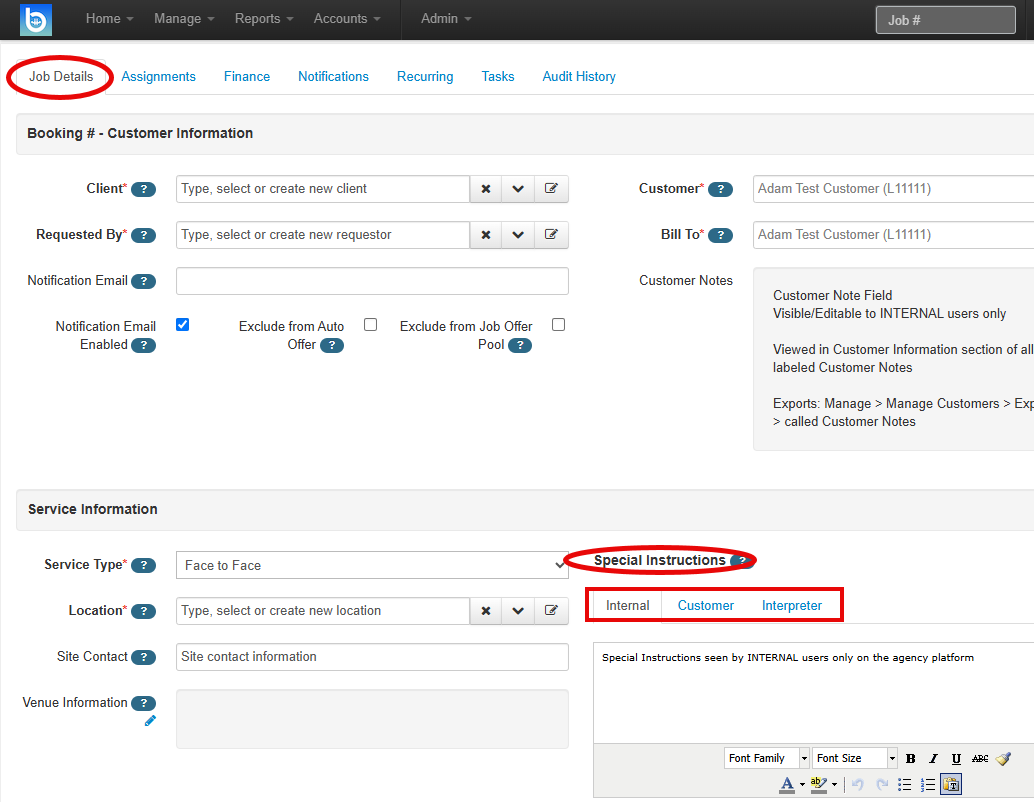1034x802 pixels.
Task: Click the paste as plain text icon
Action: point(951,784)
